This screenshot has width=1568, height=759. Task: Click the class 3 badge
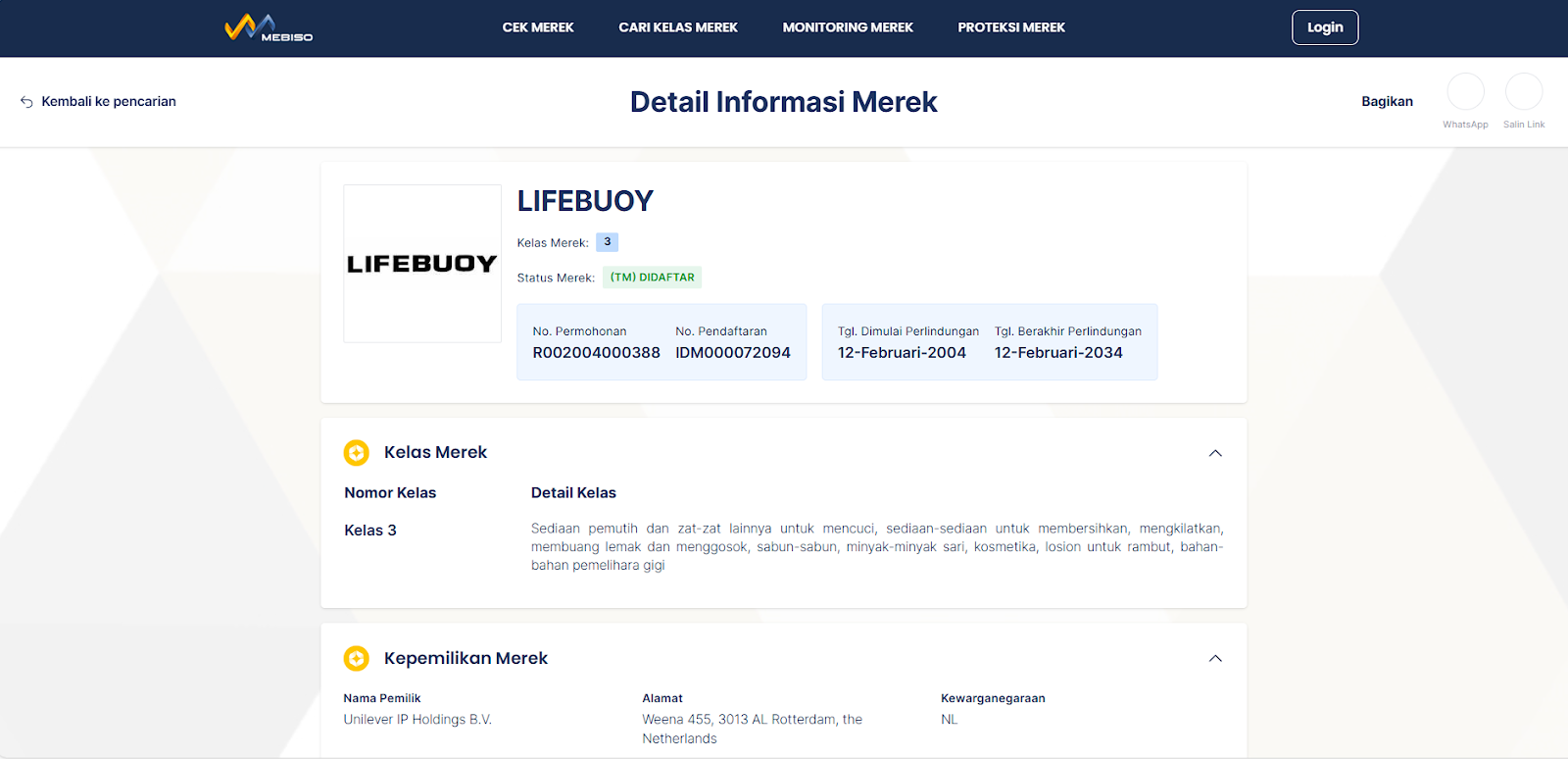click(608, 242)
